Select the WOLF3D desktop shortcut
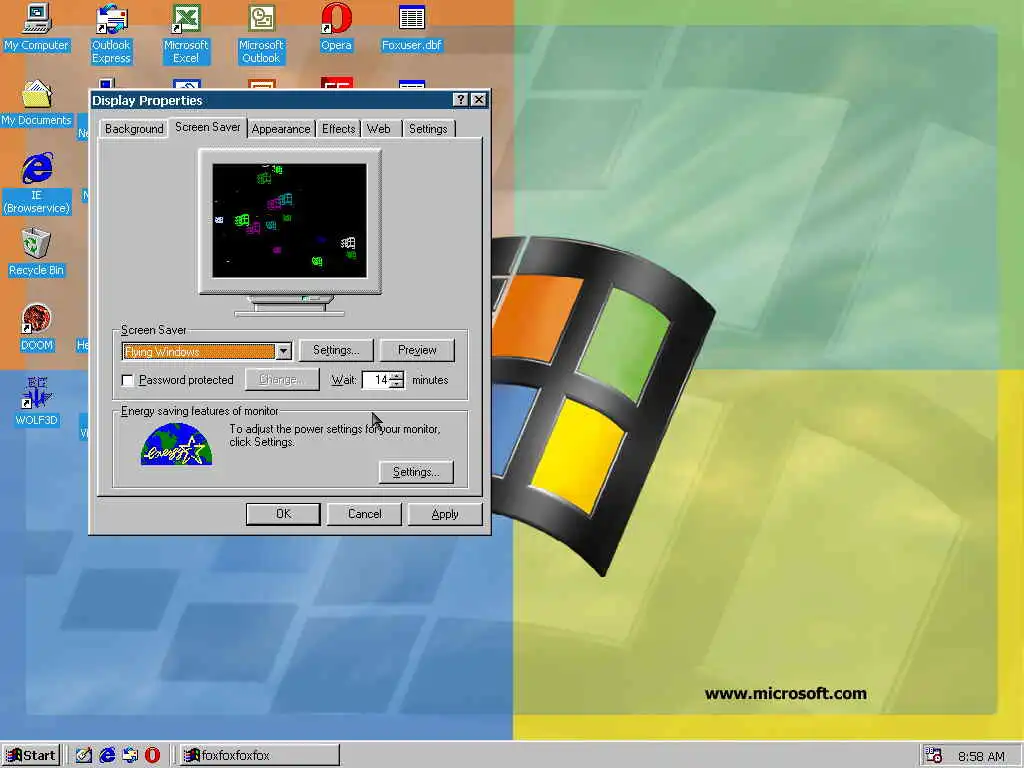Viewport: 1024px width, 768px height. 37,402
